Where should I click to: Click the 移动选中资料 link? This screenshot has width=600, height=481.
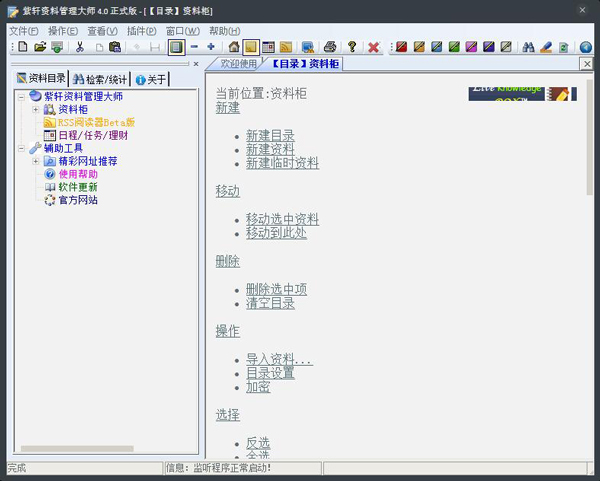[x=282, y=219]
